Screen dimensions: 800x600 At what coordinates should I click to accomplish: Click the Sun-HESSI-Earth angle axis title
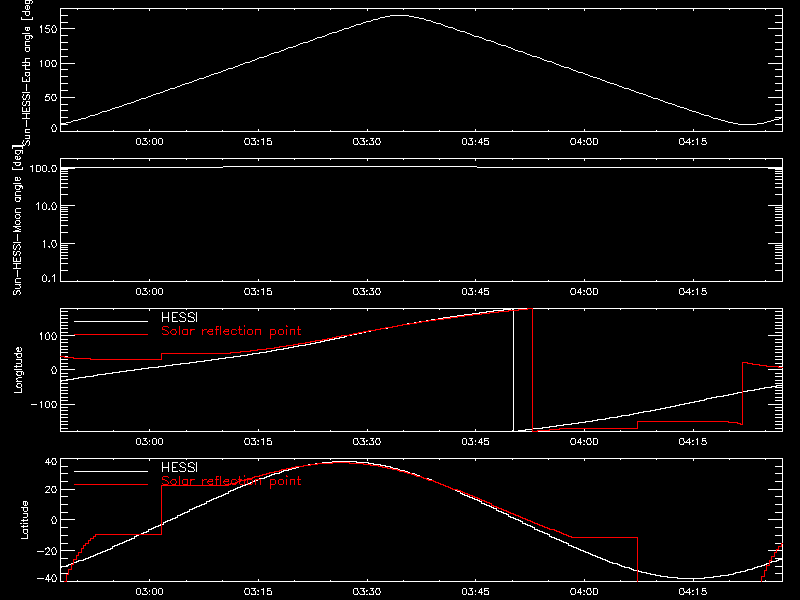[27, 74]
